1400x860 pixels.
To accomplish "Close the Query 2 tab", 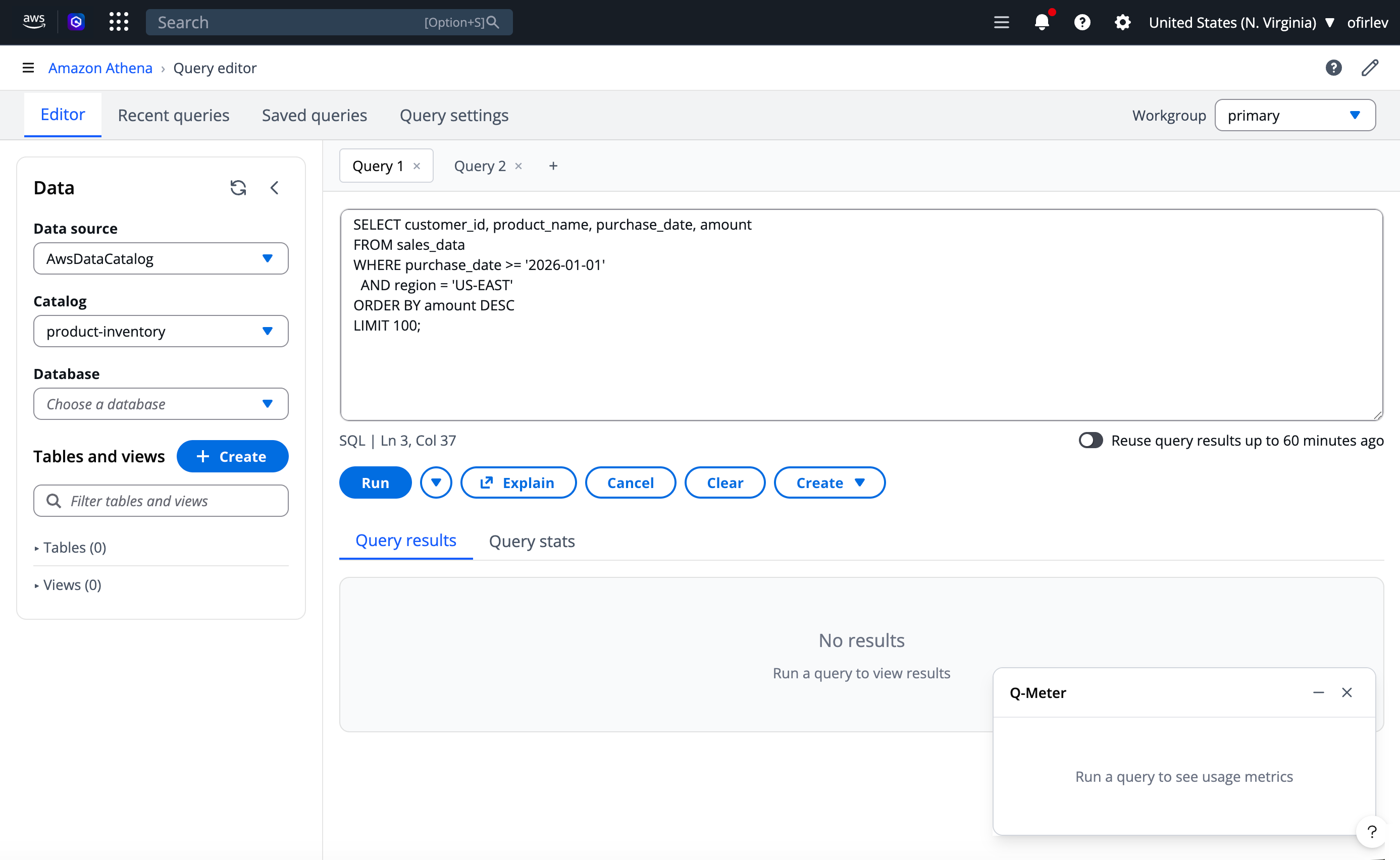I will pyautogui.click(x=518, y=166).
